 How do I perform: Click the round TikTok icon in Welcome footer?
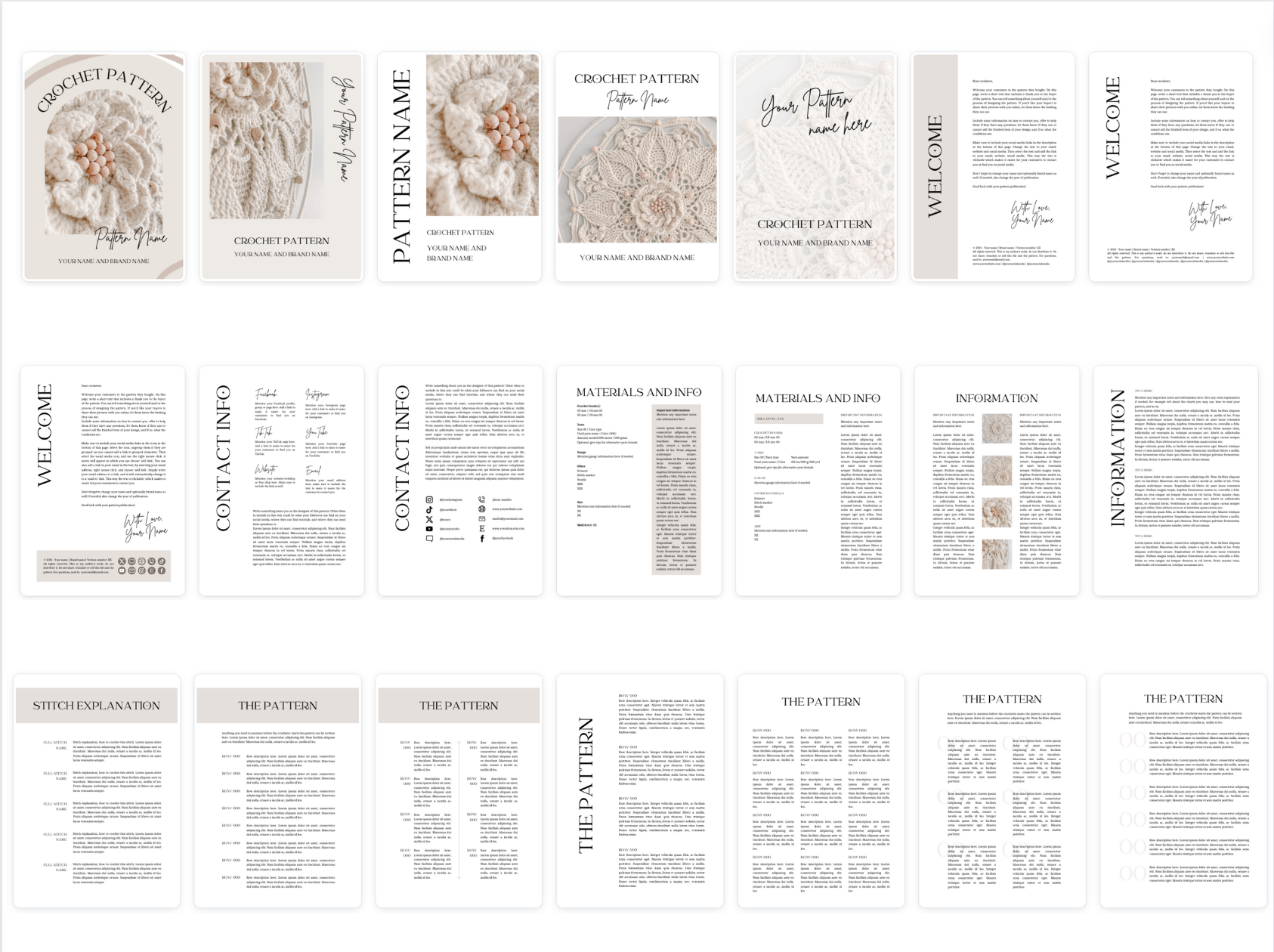click(x=161, y=561)
